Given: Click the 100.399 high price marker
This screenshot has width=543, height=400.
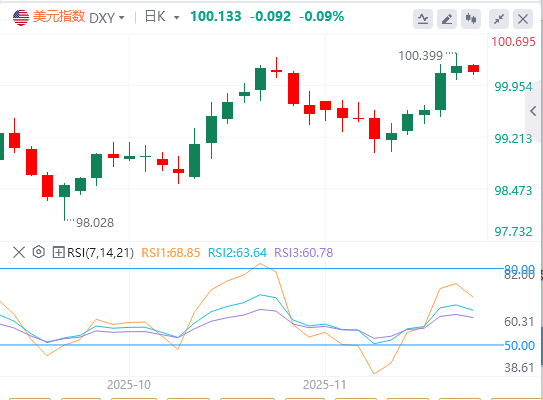Looking at the screenshot, I should coord(420,55).
